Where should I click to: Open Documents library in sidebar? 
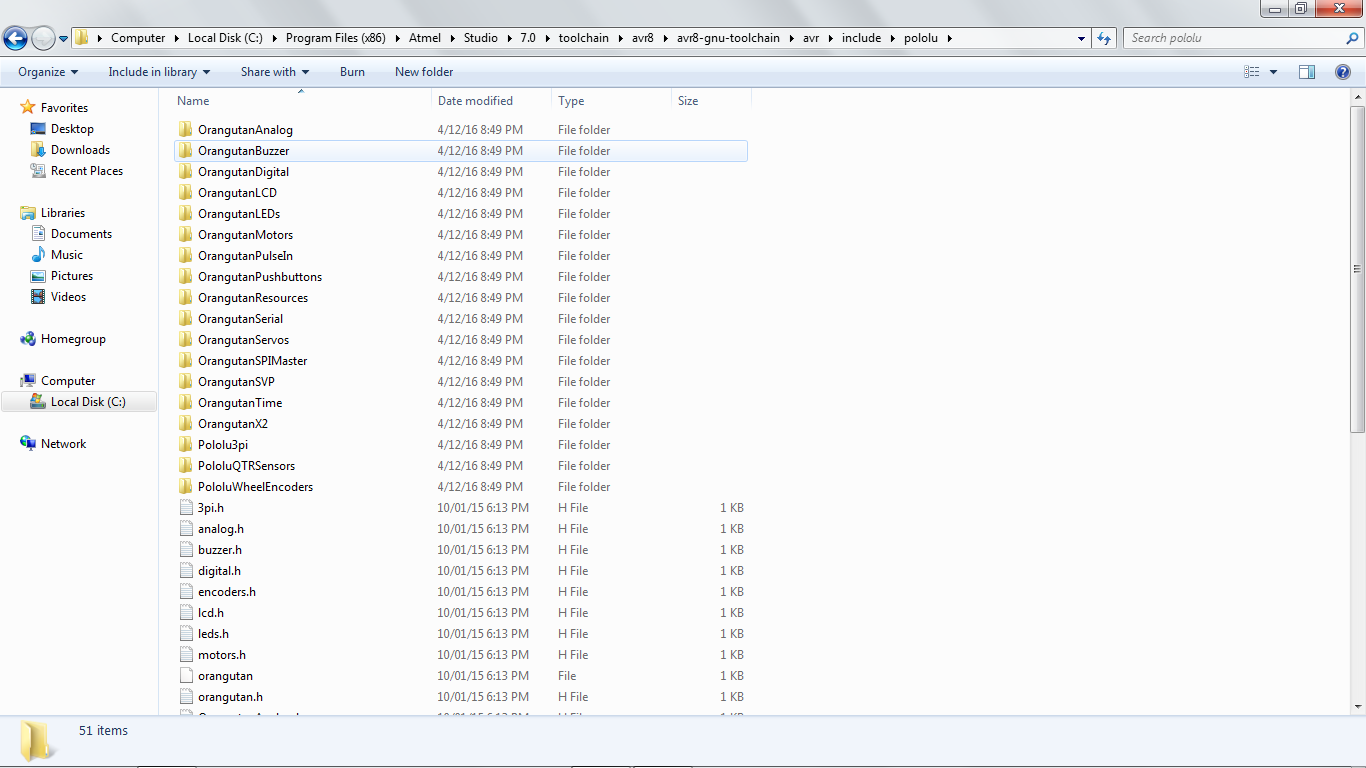81,234
